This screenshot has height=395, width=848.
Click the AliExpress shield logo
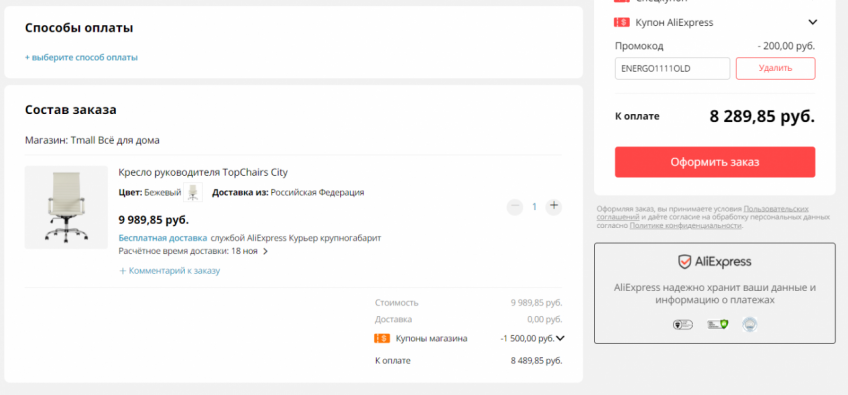click(x=685, y=262)
